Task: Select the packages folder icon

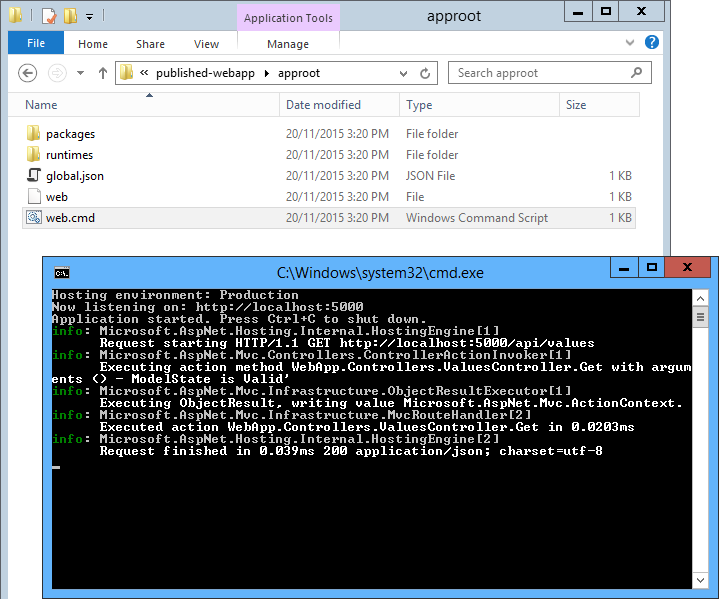Action: [33, 133]
